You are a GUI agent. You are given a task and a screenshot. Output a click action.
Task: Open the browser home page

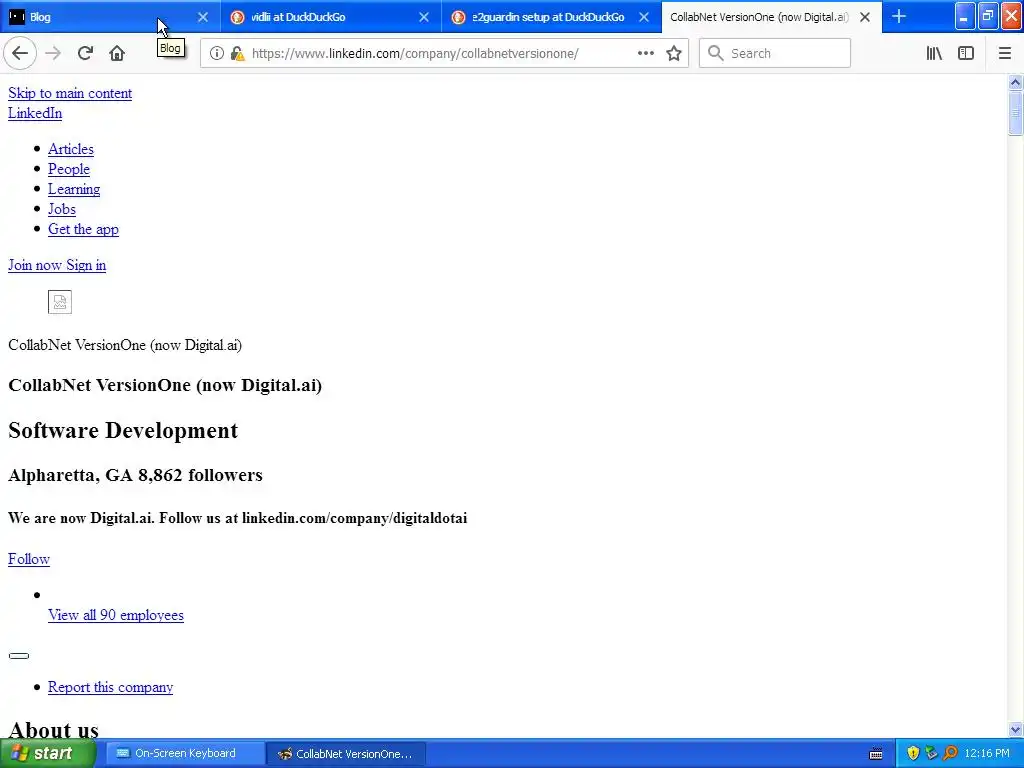117,53
